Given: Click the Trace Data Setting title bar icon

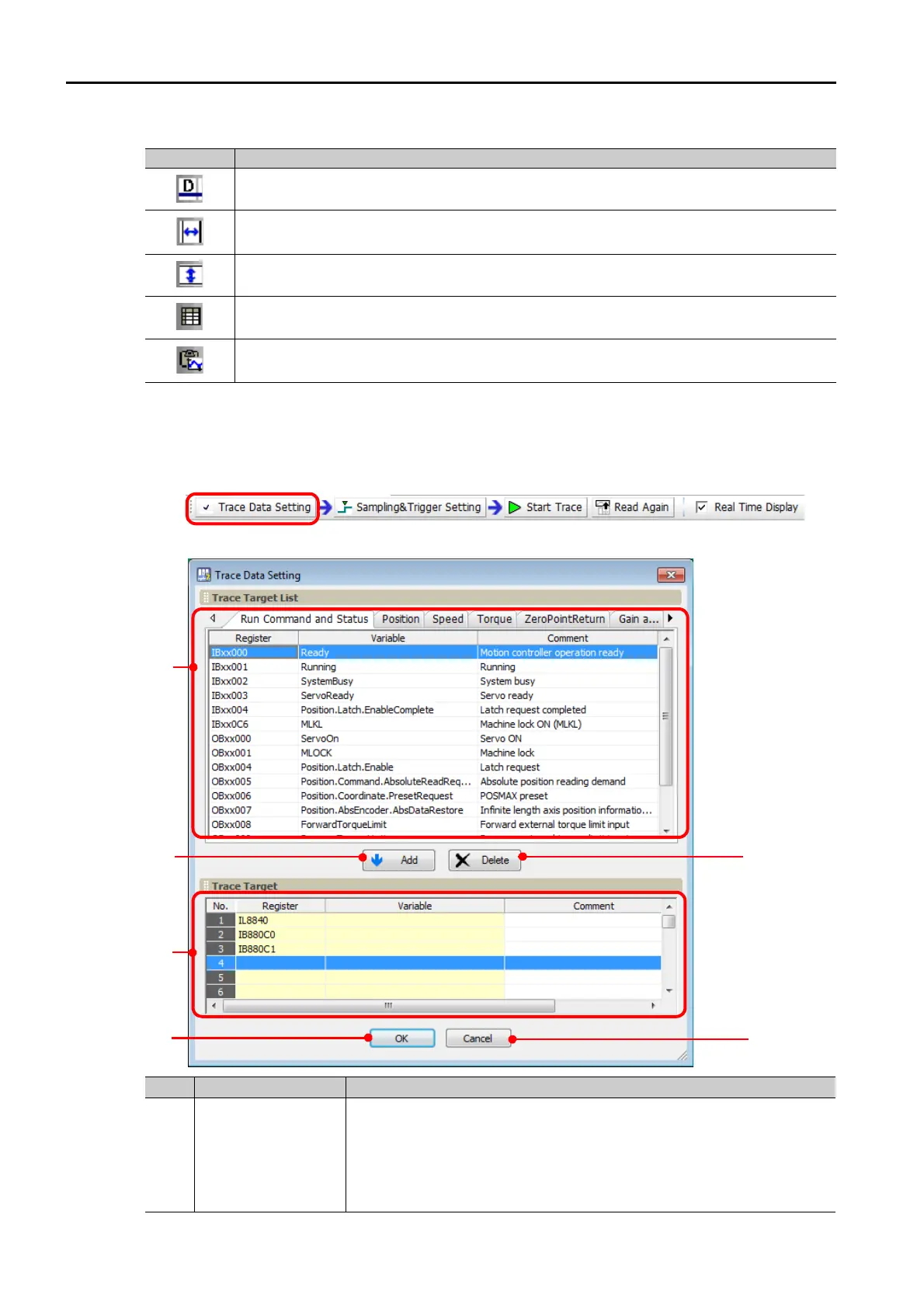Looking at the screenshot, I should pyautogui.click(x=204, y=575).
